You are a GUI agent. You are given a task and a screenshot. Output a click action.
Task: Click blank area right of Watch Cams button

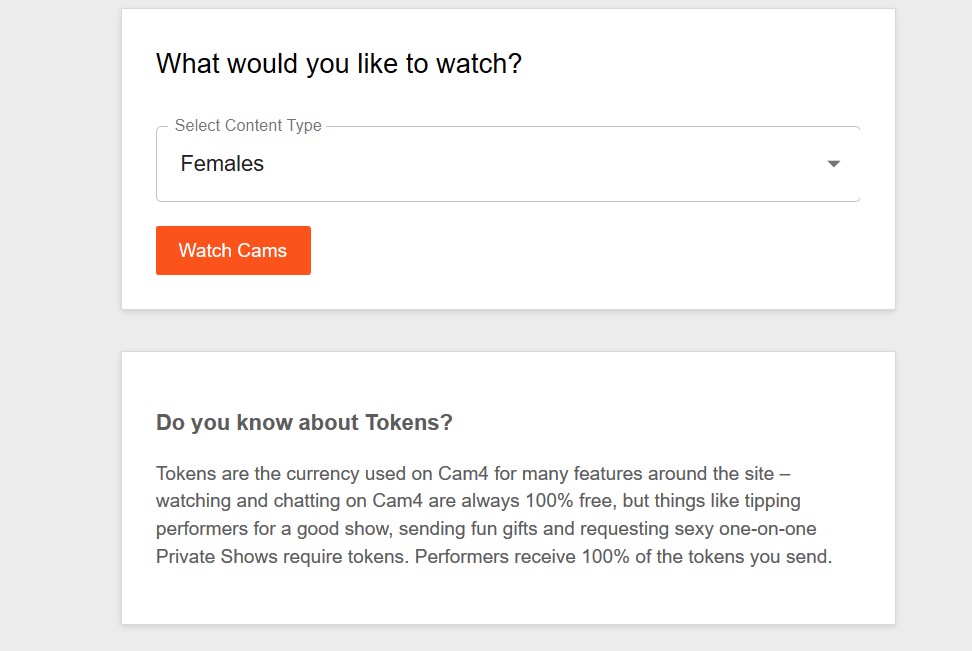point(589,250)
